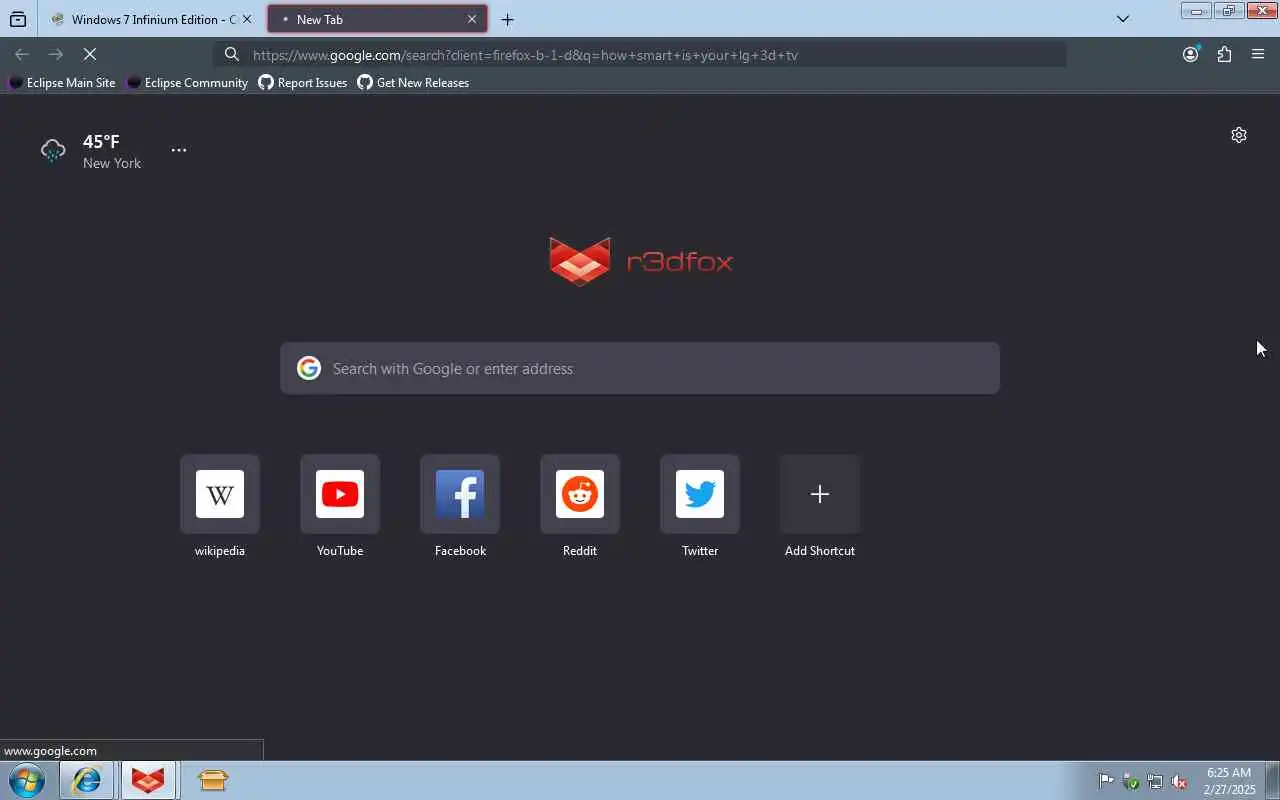Click the muted volume tray icon
Screen dimensions: 1280x800
click(1179, 781)
